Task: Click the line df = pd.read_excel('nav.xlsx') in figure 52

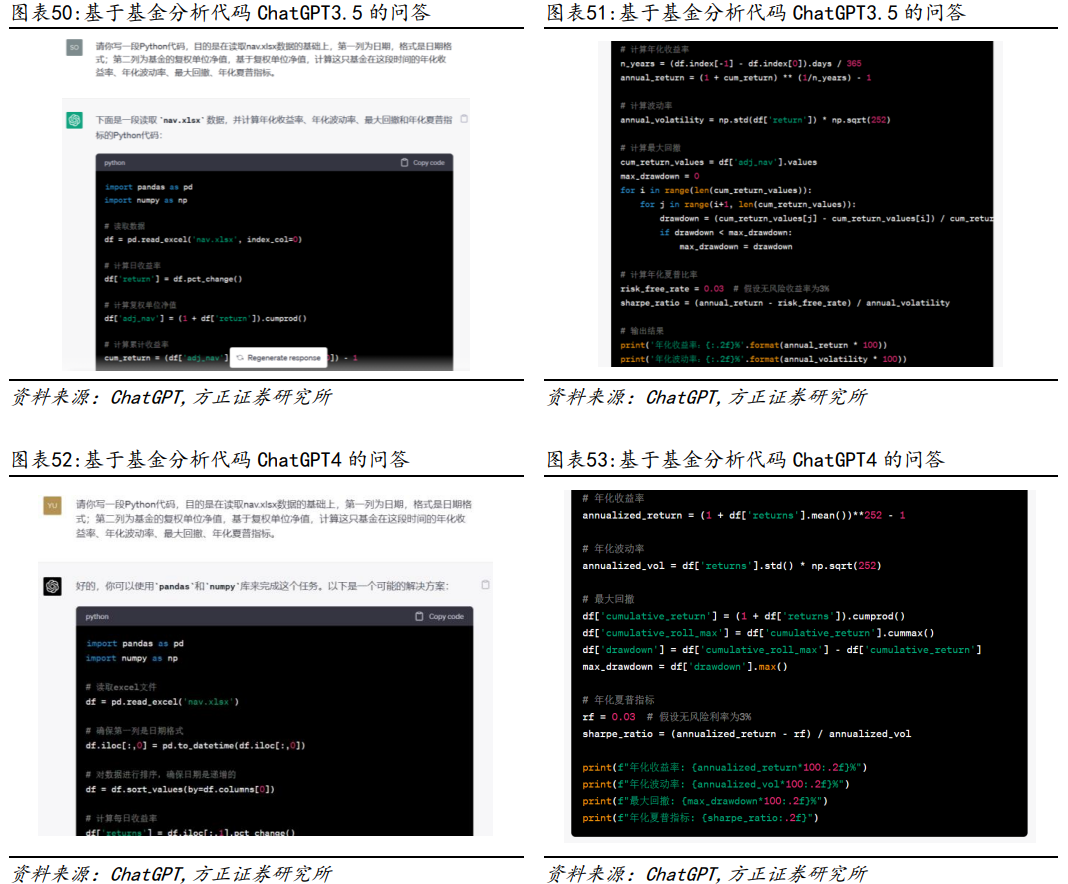Action: (x=162, y=702)
